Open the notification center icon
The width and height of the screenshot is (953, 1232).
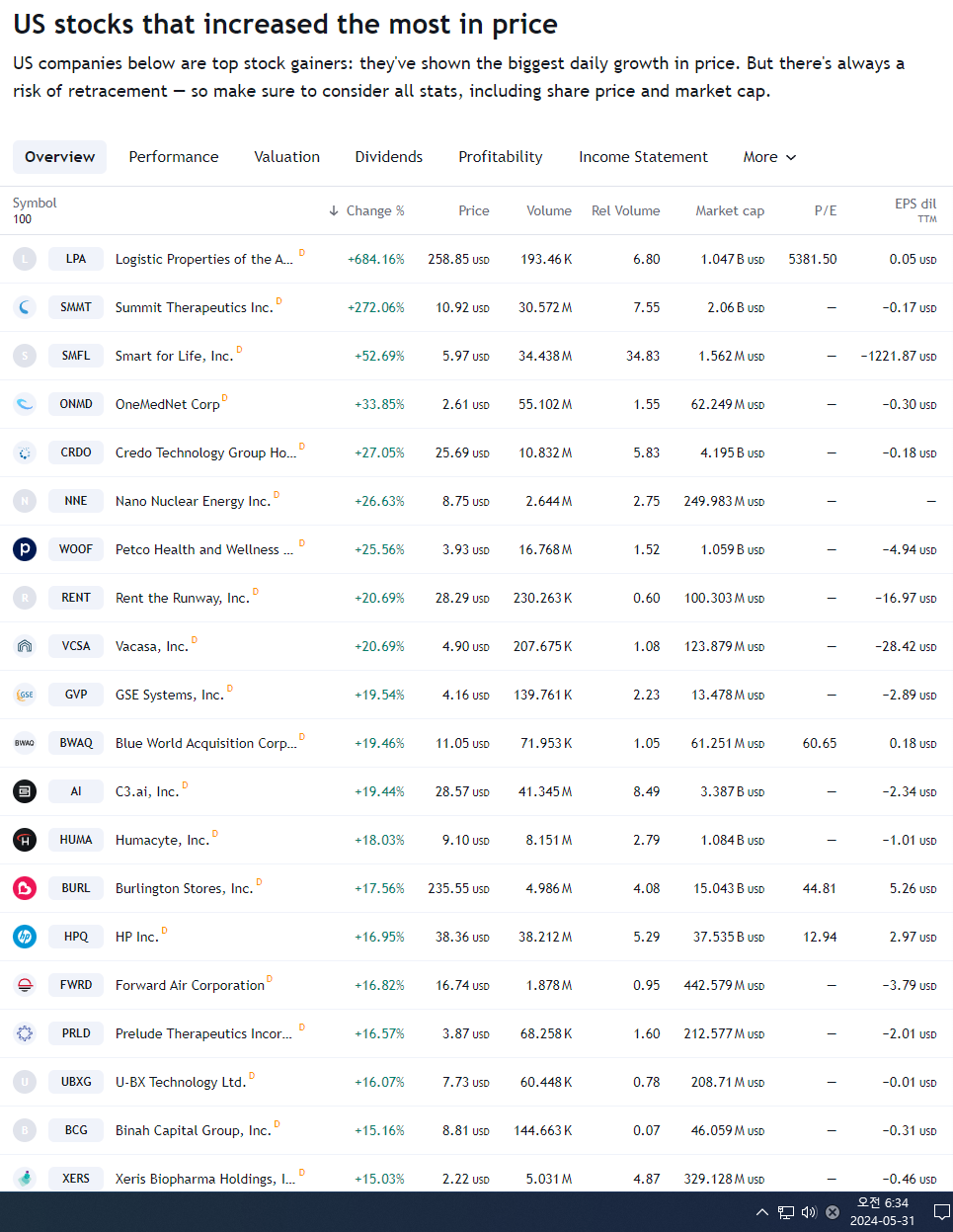point(942,1212)
